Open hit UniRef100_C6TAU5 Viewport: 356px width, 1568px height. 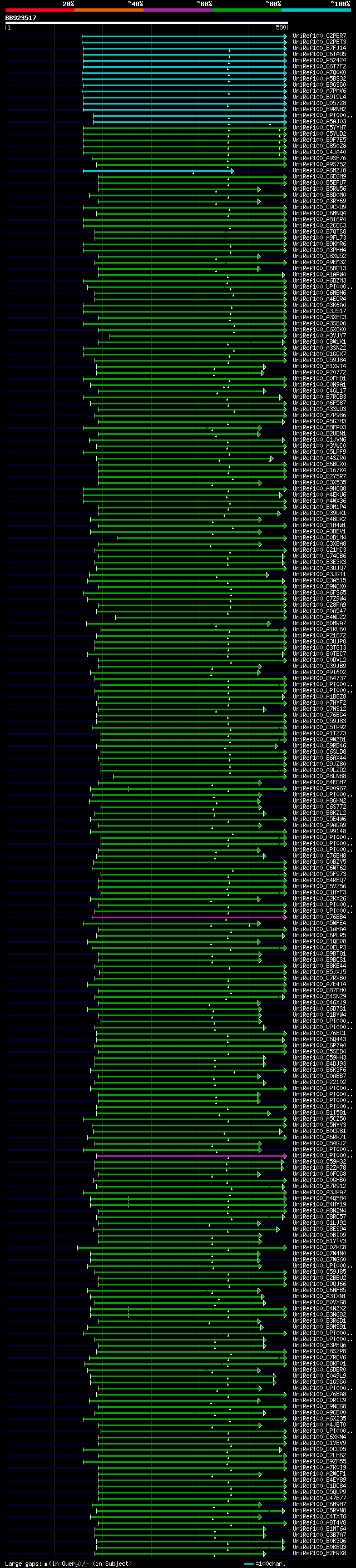pyautogui.click(x=319, y=54)
